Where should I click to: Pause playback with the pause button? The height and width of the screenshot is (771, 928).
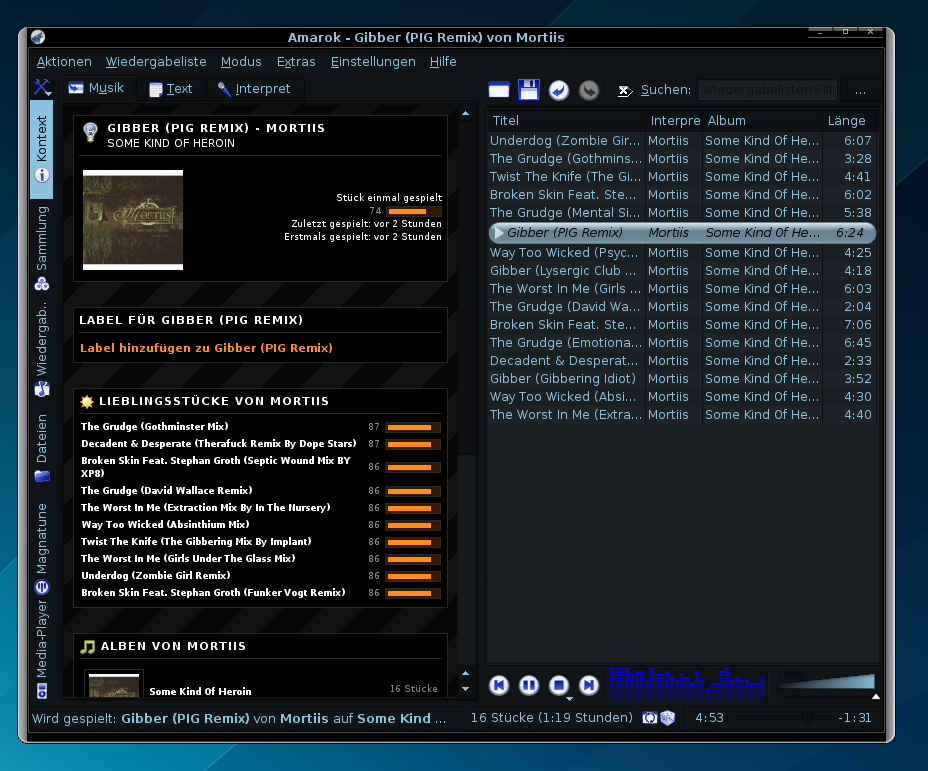click(529, 685)
